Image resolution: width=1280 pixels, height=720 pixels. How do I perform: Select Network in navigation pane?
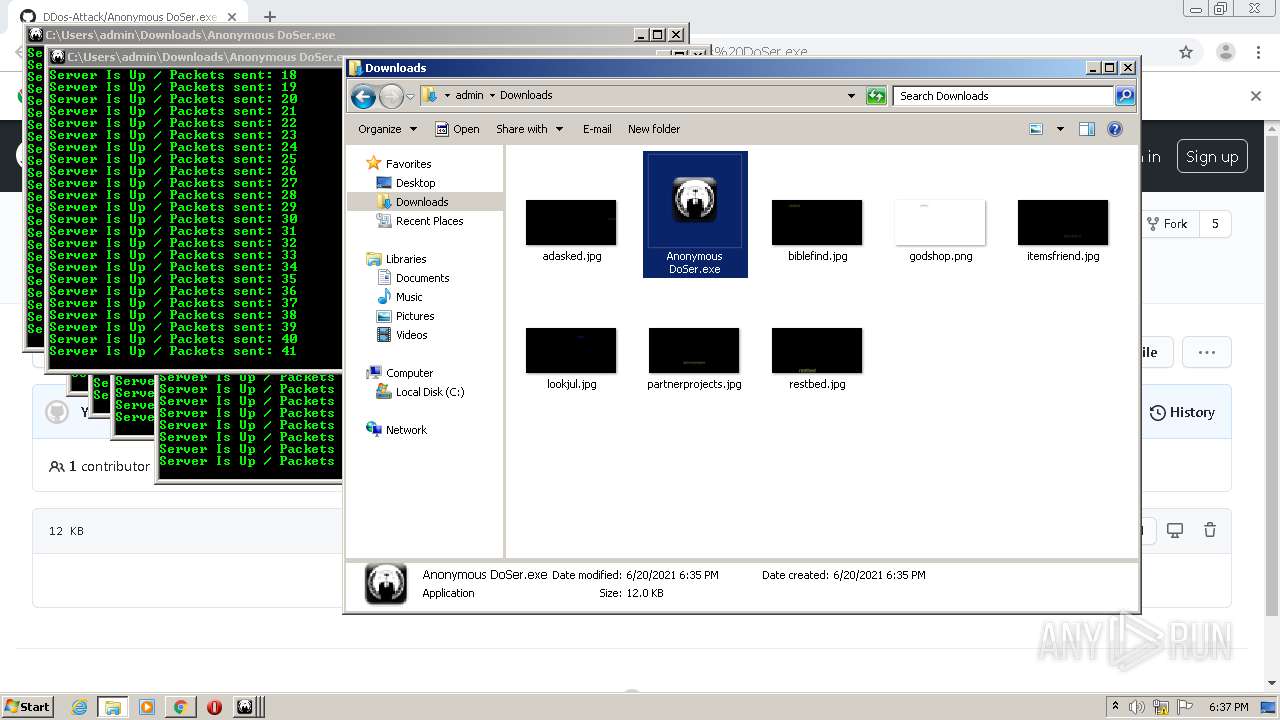(406, 430)
